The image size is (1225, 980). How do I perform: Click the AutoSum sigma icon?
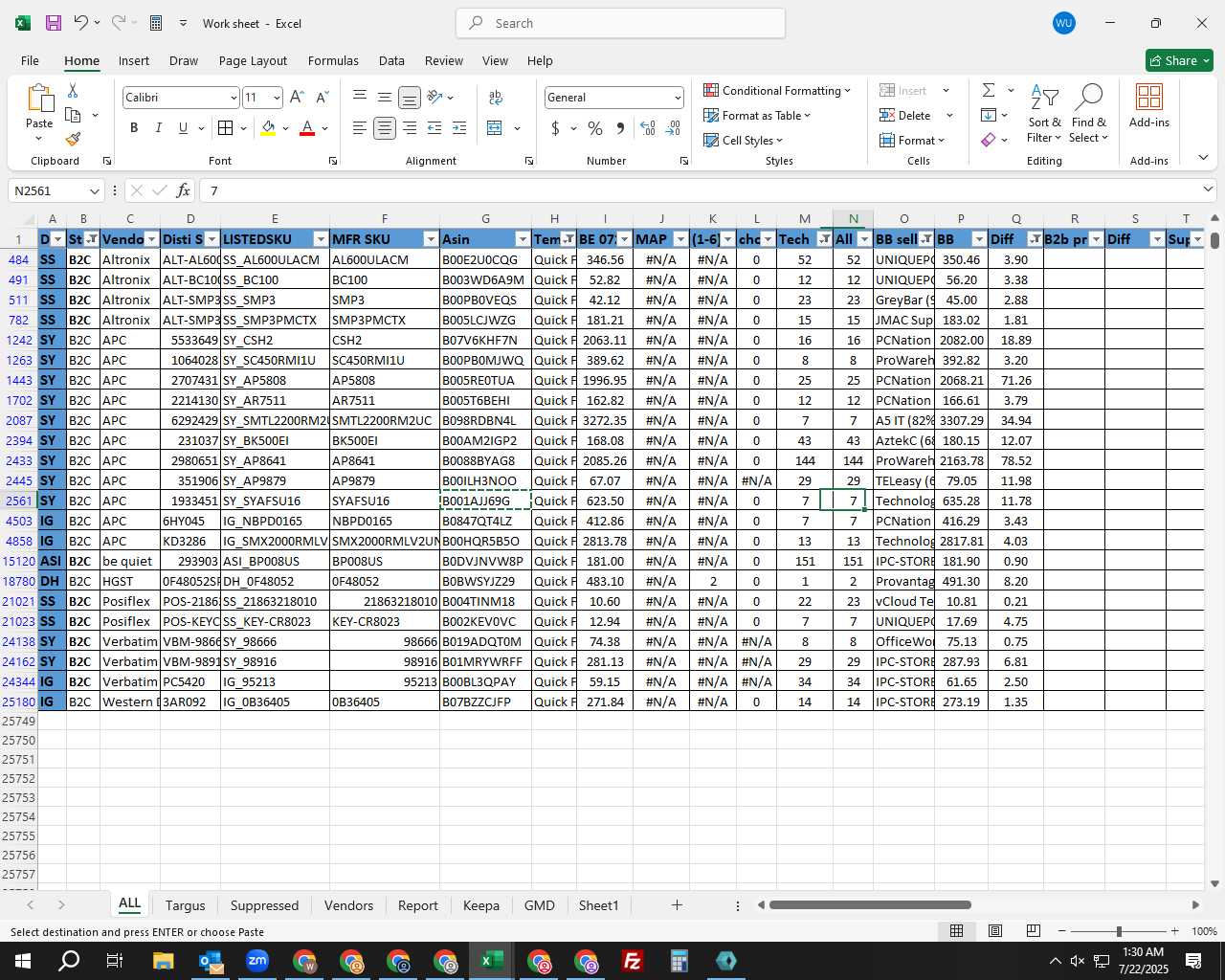tap(989, 90)
